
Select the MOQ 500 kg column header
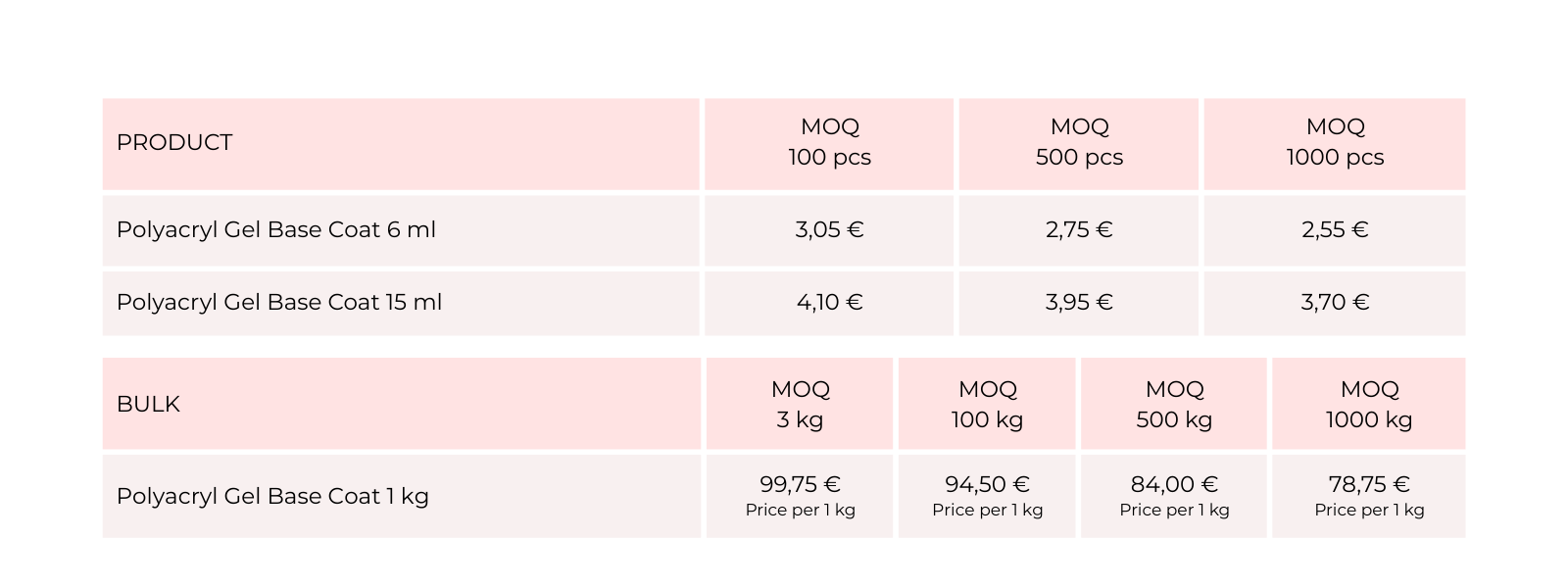pyautogui.click(x=1174, y=405)
